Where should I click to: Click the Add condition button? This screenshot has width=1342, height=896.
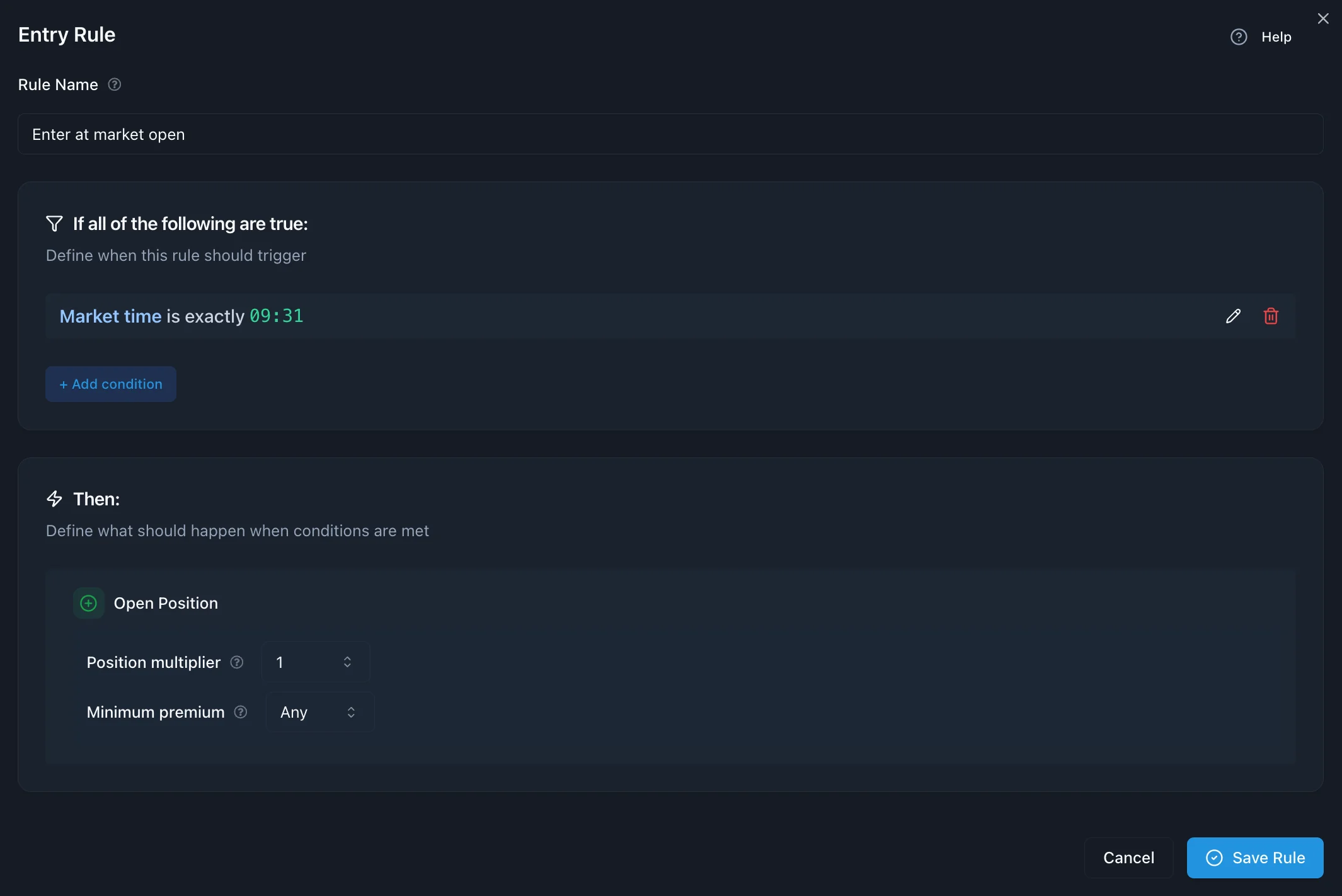click(111, 384)
